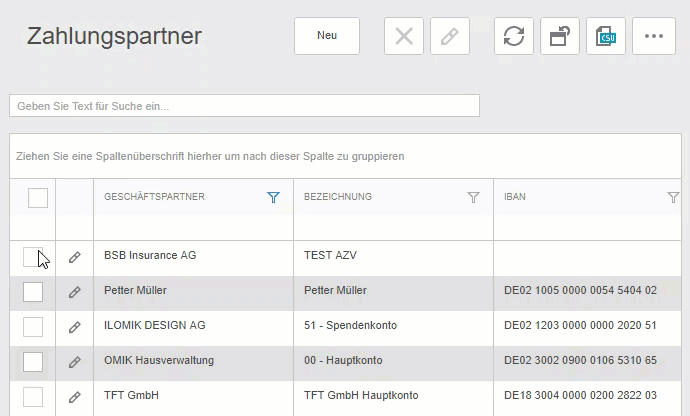Screen dimensions: 690x416
Task: Focus the search text field
Action: (244, 105)
